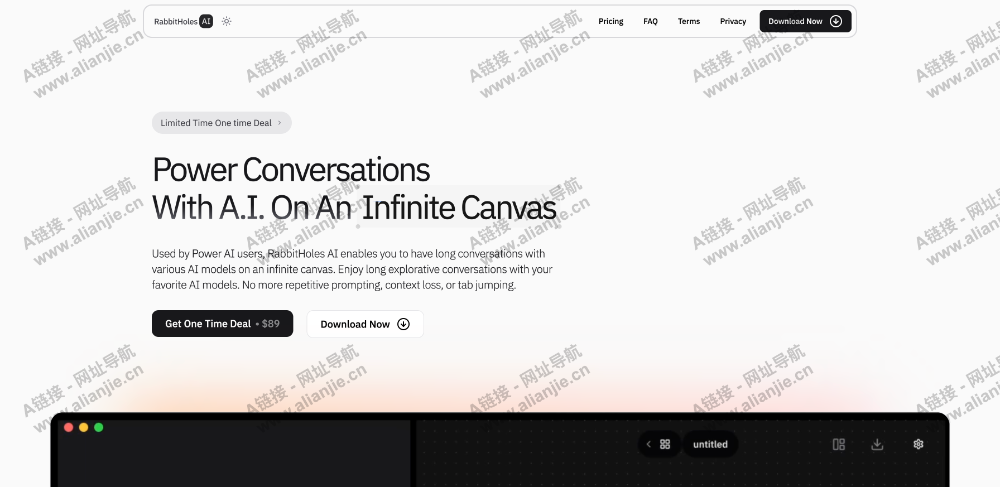Image resolution: width=1000 pixels, height=487 pixels.
Task: Click the red close dot in the app preview
Action: pyautogui.click(x=69, y=427)
